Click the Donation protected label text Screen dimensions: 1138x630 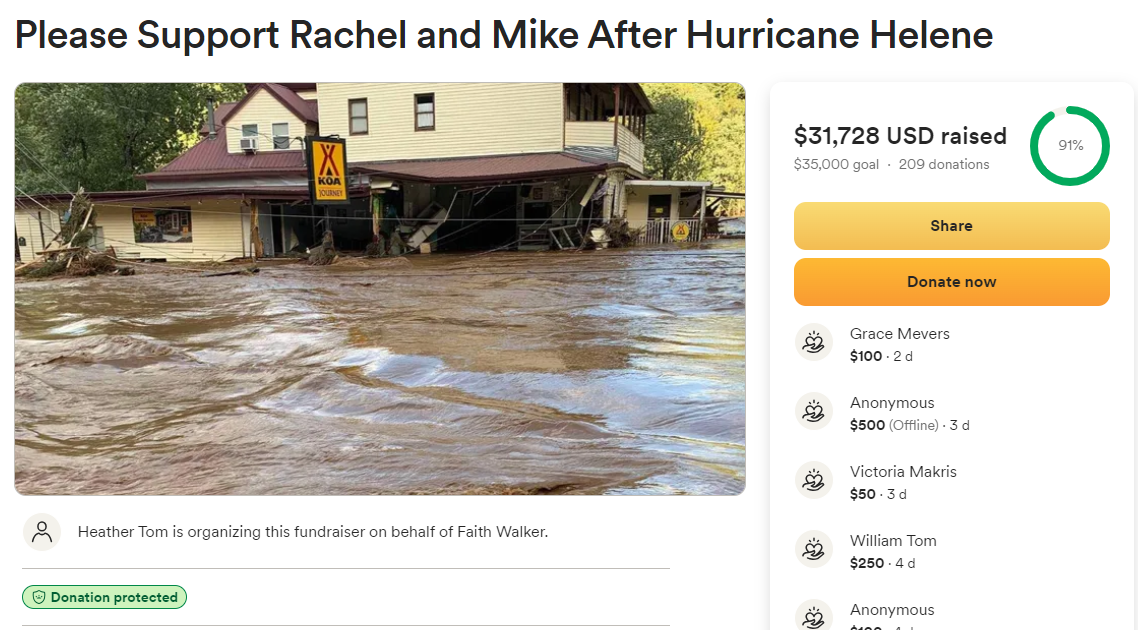coord(114,598)
